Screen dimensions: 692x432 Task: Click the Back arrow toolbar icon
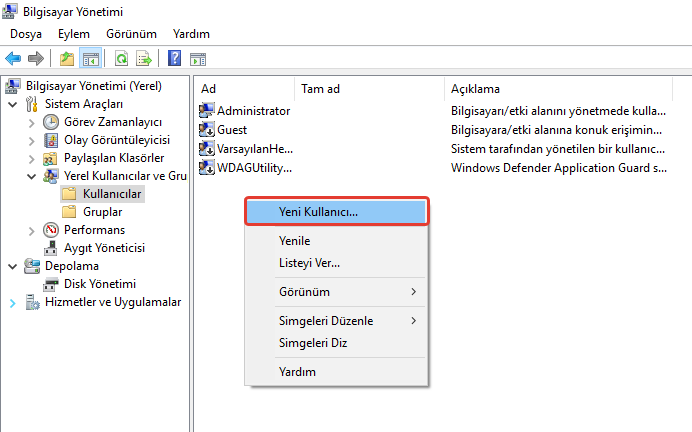13,59
